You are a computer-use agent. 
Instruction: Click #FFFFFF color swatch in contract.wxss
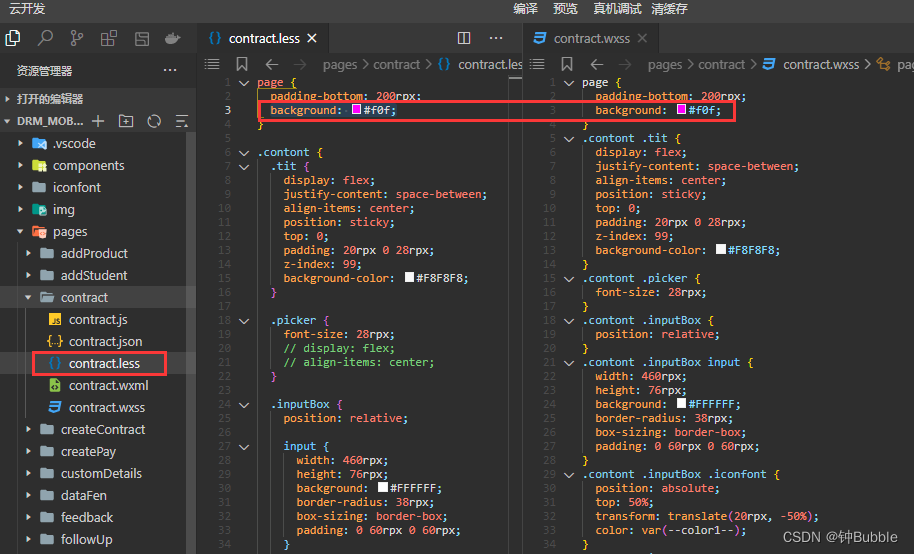click(x=681, y=404)
